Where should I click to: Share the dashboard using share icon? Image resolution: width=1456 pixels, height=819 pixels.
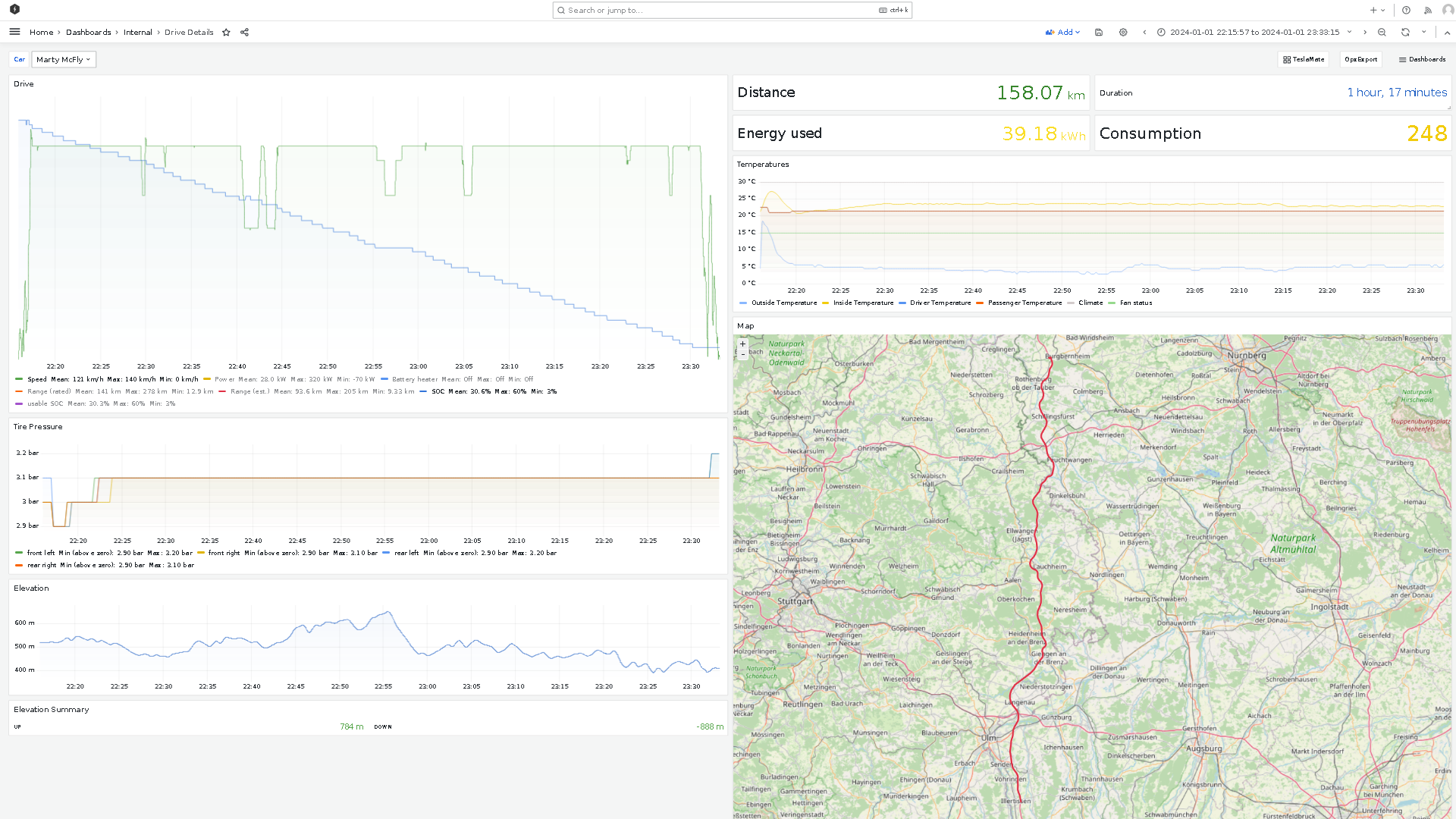pos(244,33)
